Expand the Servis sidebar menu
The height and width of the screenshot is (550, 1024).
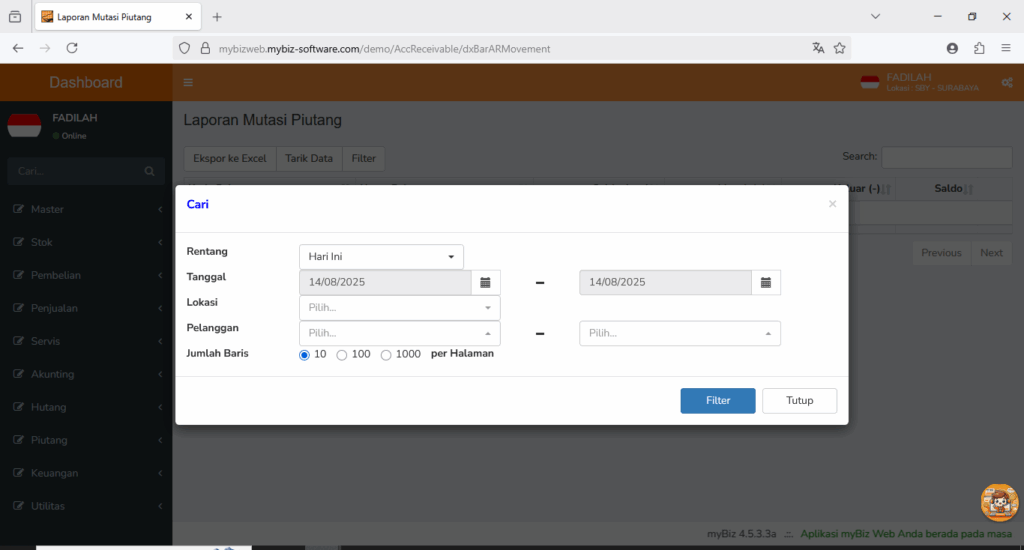[86, 341]
